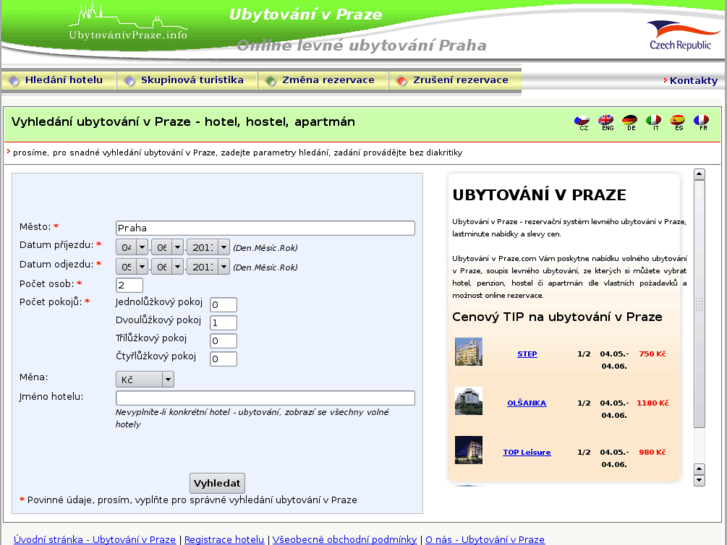727x545 pixels.
Task: Click the TOP Leisure hotel thumbnail
Action: point(468,450)
